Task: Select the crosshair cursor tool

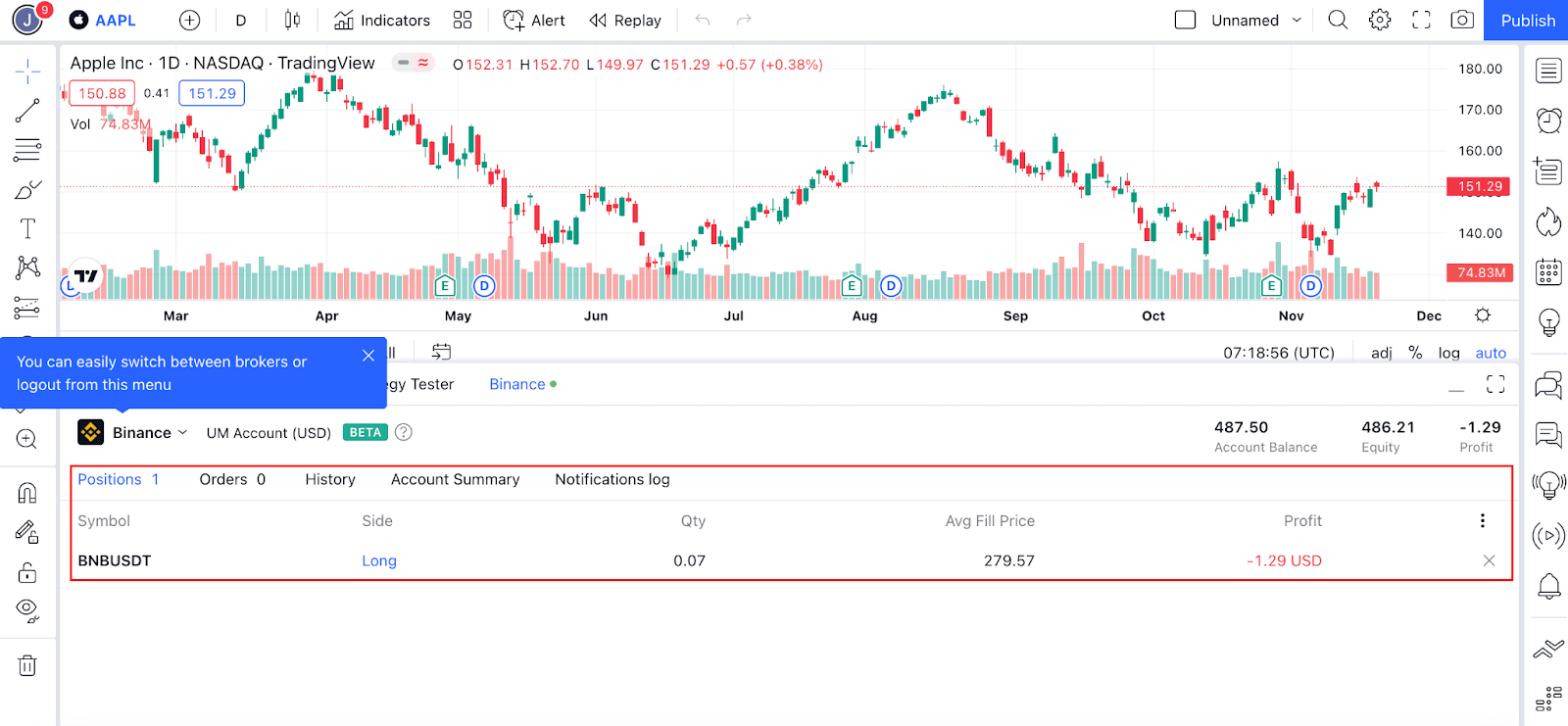Action: pos(27,71)
